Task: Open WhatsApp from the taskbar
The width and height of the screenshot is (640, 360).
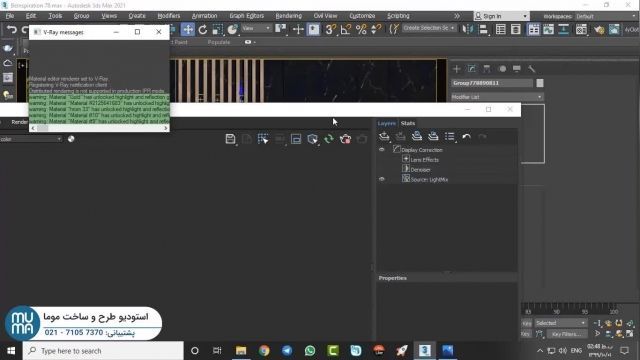Action: 310,351
